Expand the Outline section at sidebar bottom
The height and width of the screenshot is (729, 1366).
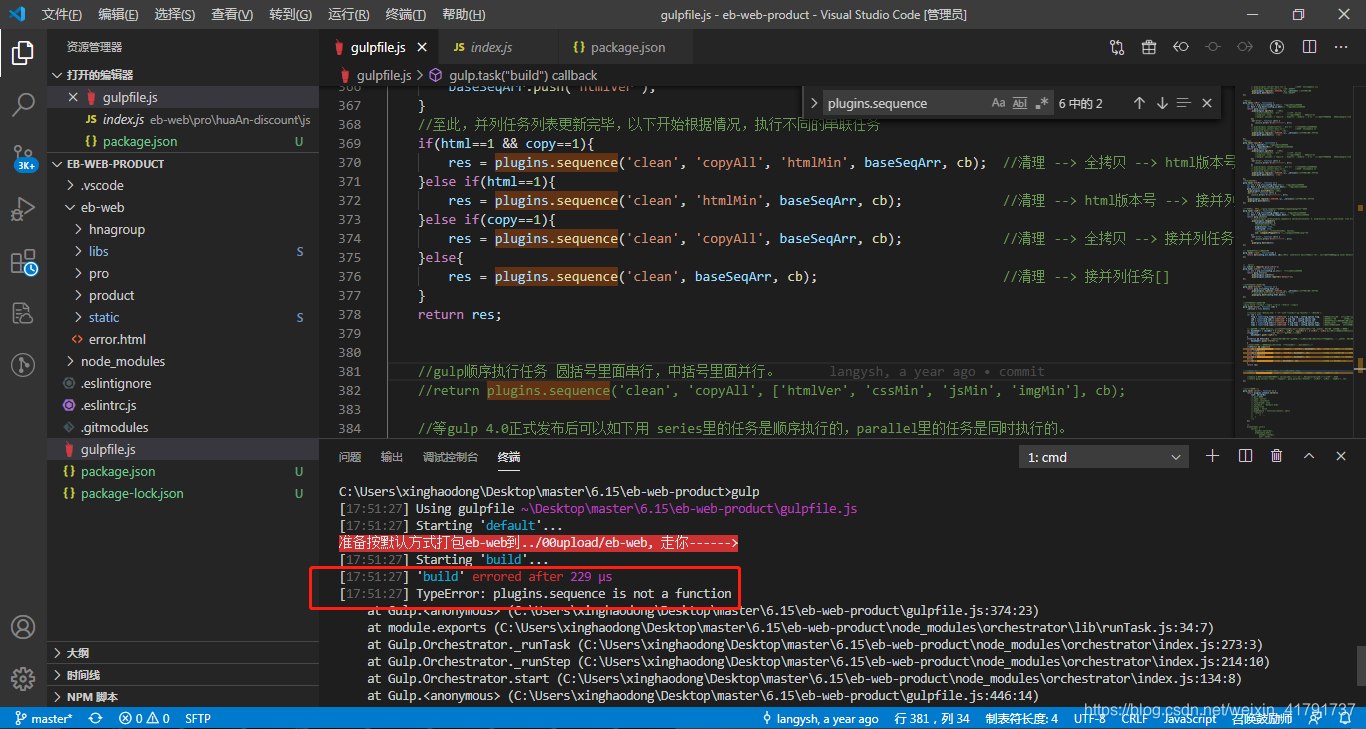click(183, 653)
